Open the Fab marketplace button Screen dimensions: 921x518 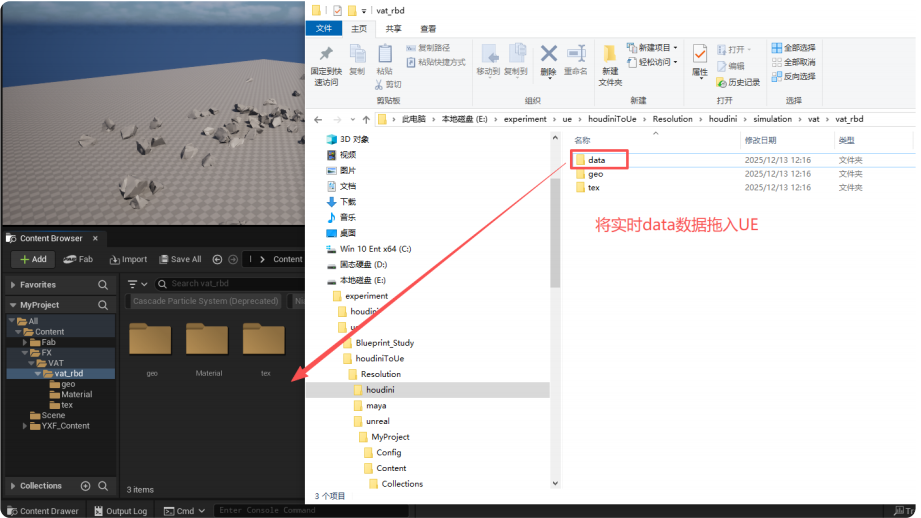(78, 259)
